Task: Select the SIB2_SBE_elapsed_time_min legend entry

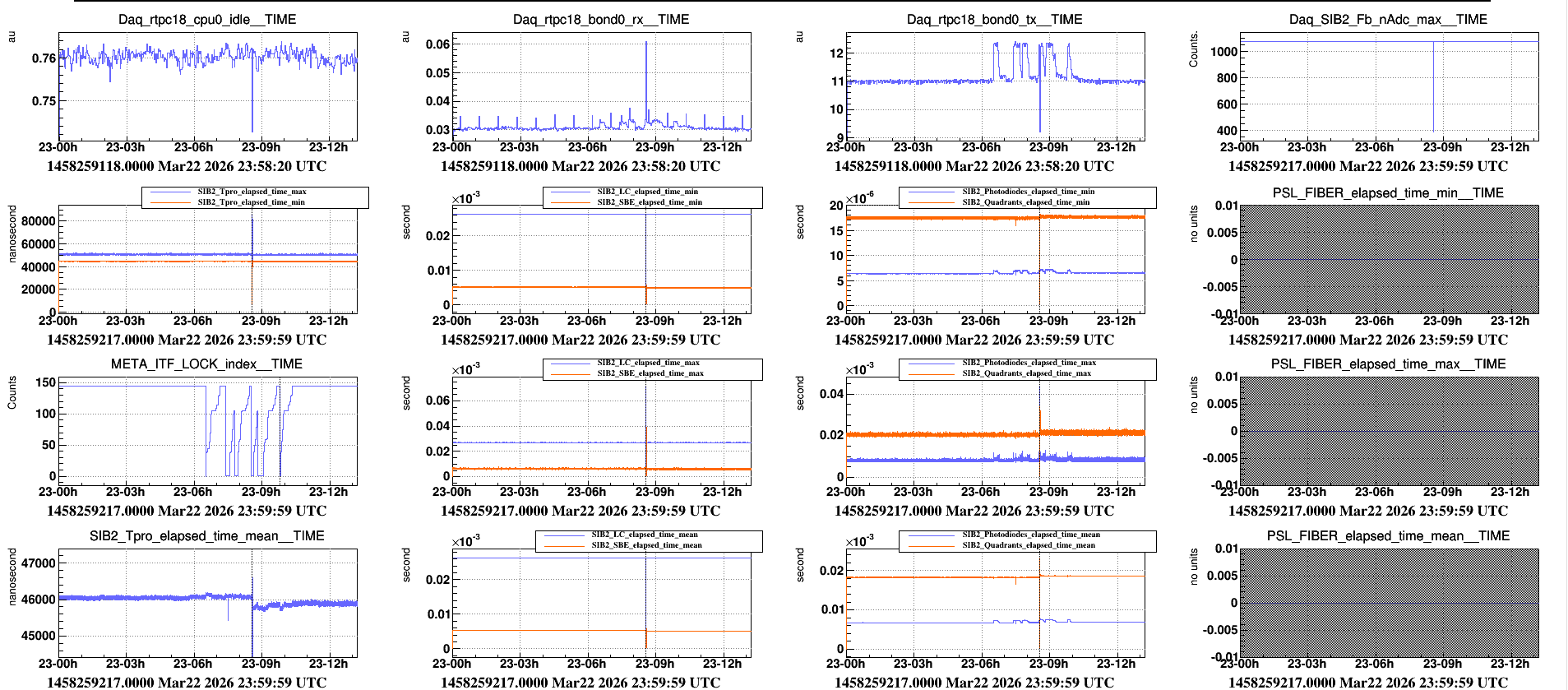Action: 650,202
